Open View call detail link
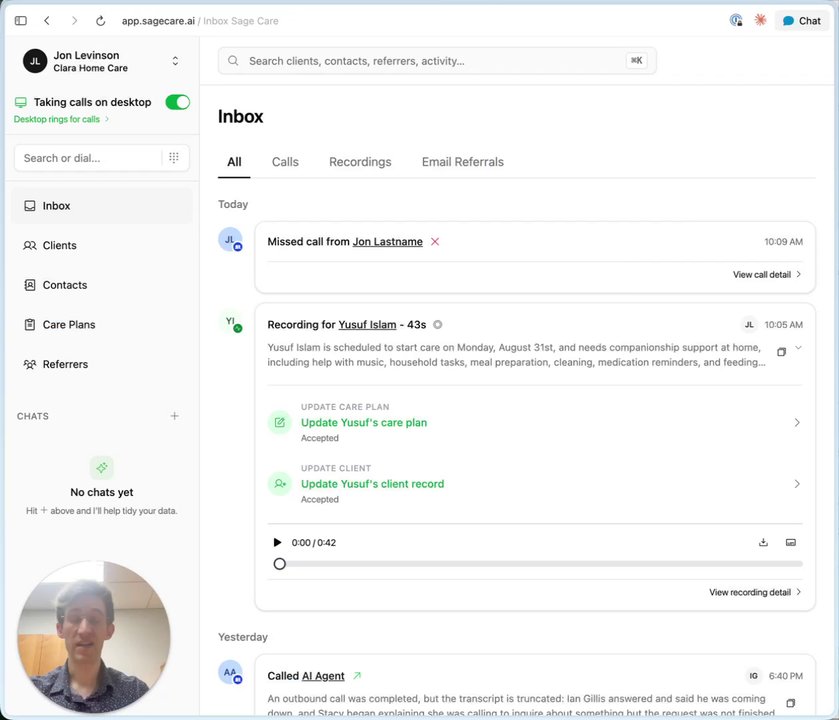This screenshot has height=720, width=839. (767, 274)
